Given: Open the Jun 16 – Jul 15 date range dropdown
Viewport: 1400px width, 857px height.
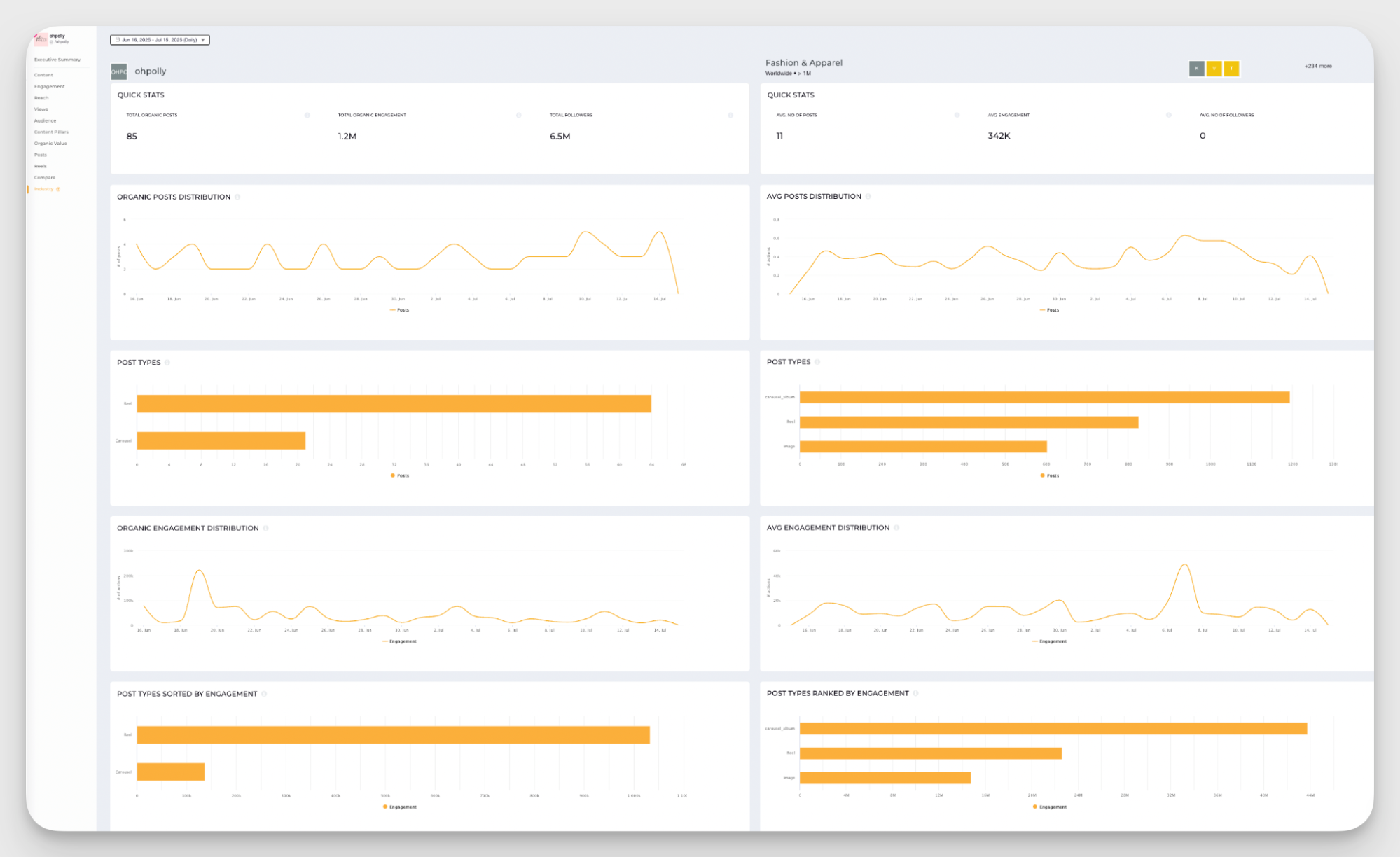Looking at the screenshot, I should click(x=160, y=40).
